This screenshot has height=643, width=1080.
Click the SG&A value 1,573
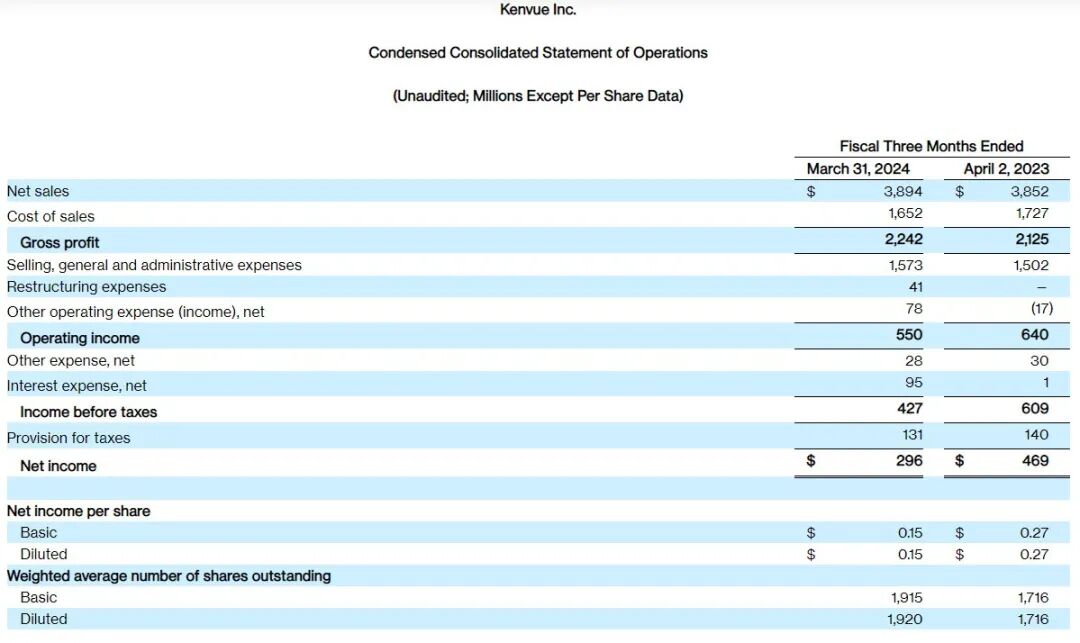pos(906,265)
